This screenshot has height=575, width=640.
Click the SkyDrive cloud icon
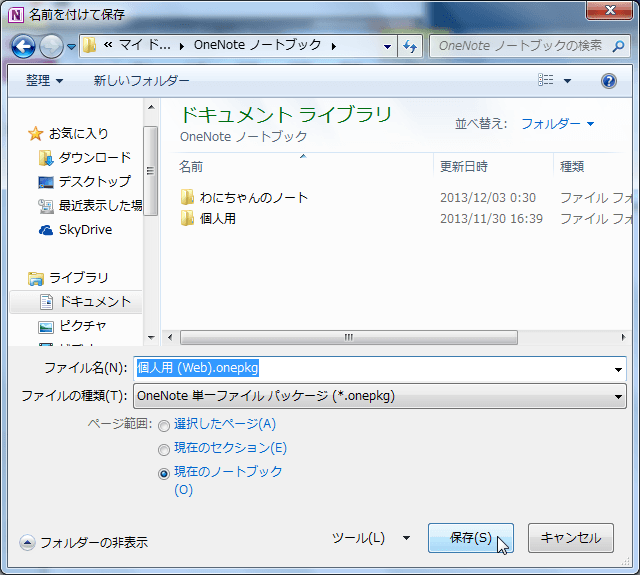[x=46, y=231]
